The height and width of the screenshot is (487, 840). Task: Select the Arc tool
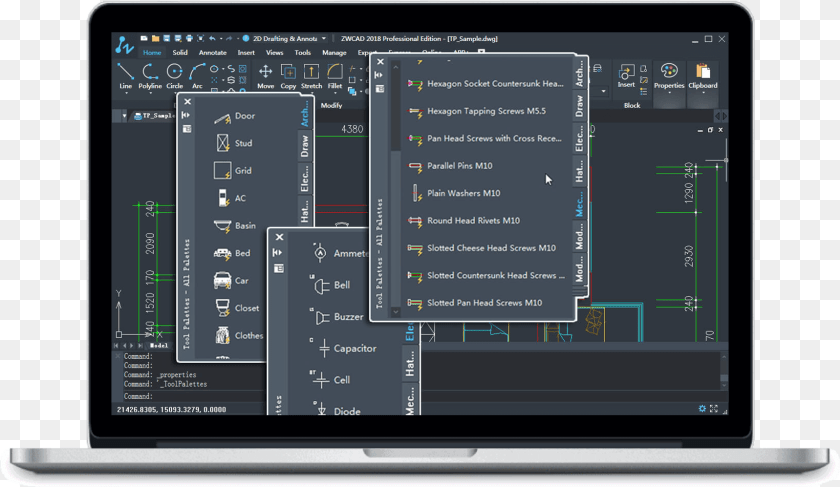[197, 76]
